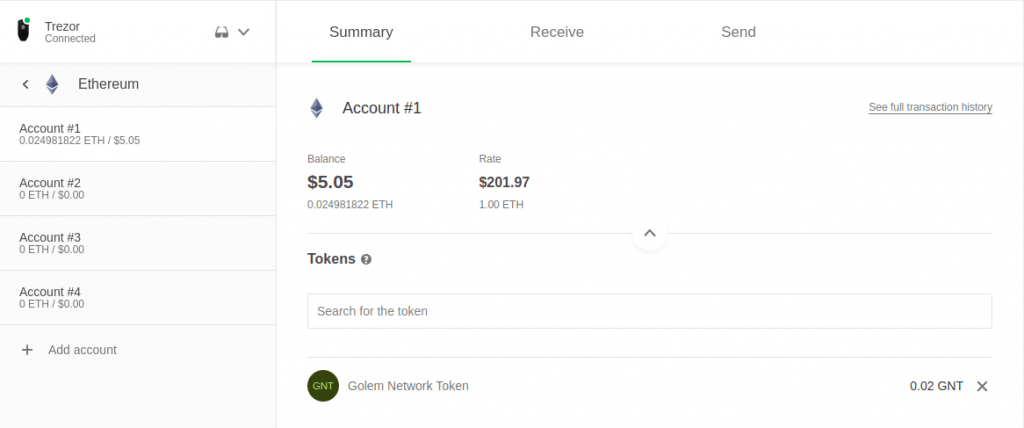The image size is (1024, 428).
Task: Click the Ethereum icon beside Account #1 heading
Action: coord(316,108)
